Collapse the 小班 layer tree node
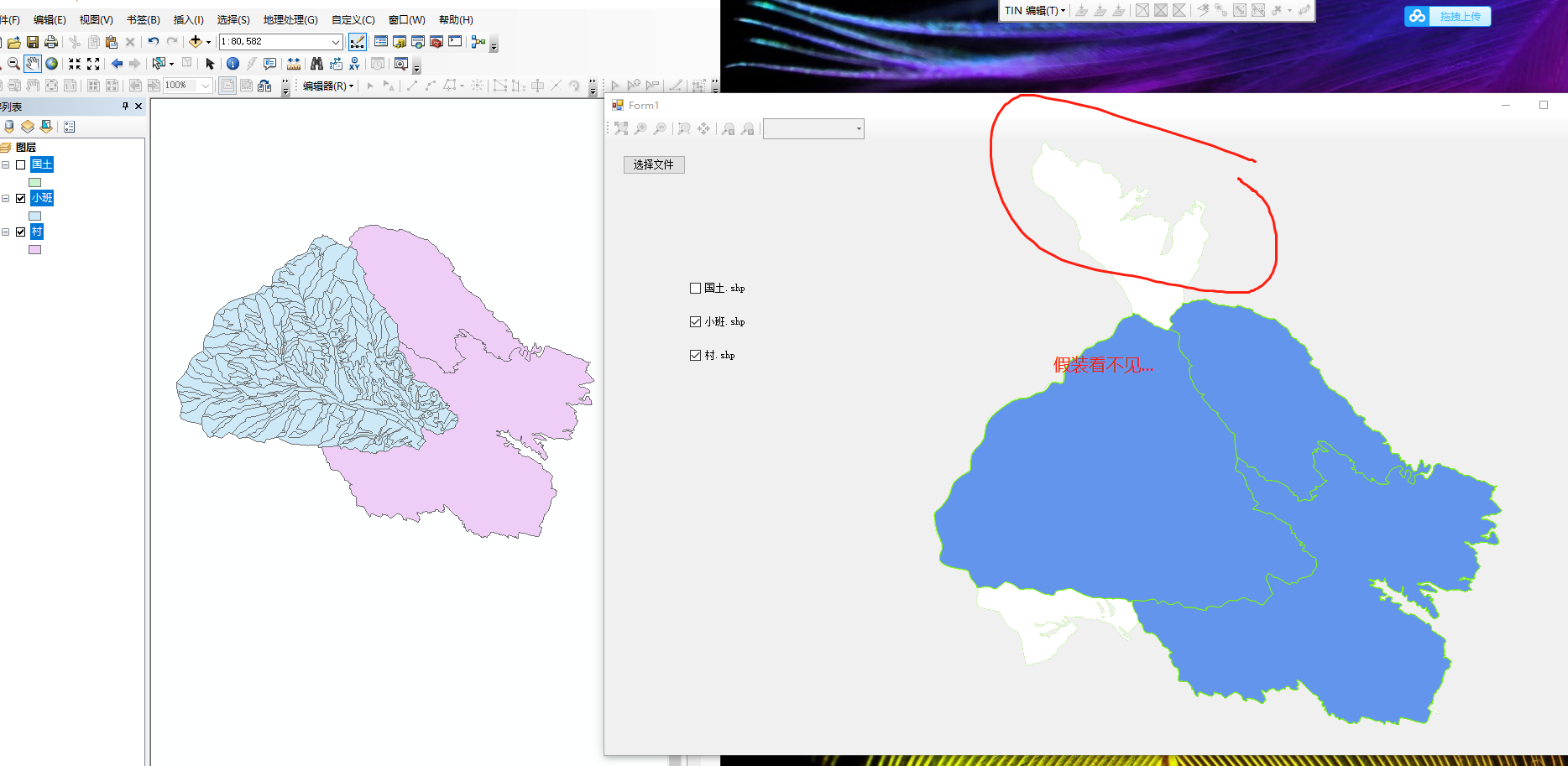The width and height of the screenshot is (1568, 766). pos(6,198)
